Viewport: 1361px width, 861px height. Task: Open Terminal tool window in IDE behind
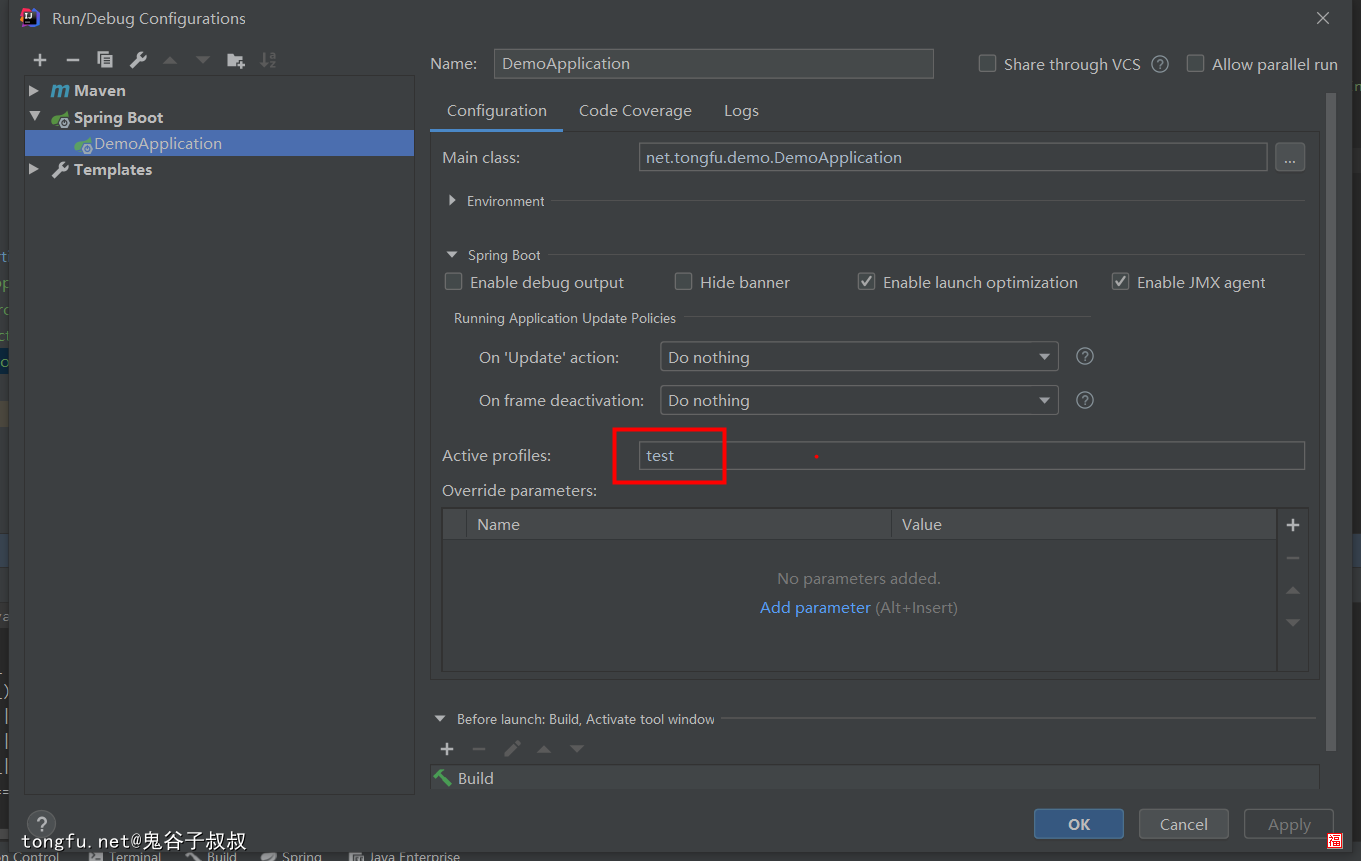[x=125, y=856]
